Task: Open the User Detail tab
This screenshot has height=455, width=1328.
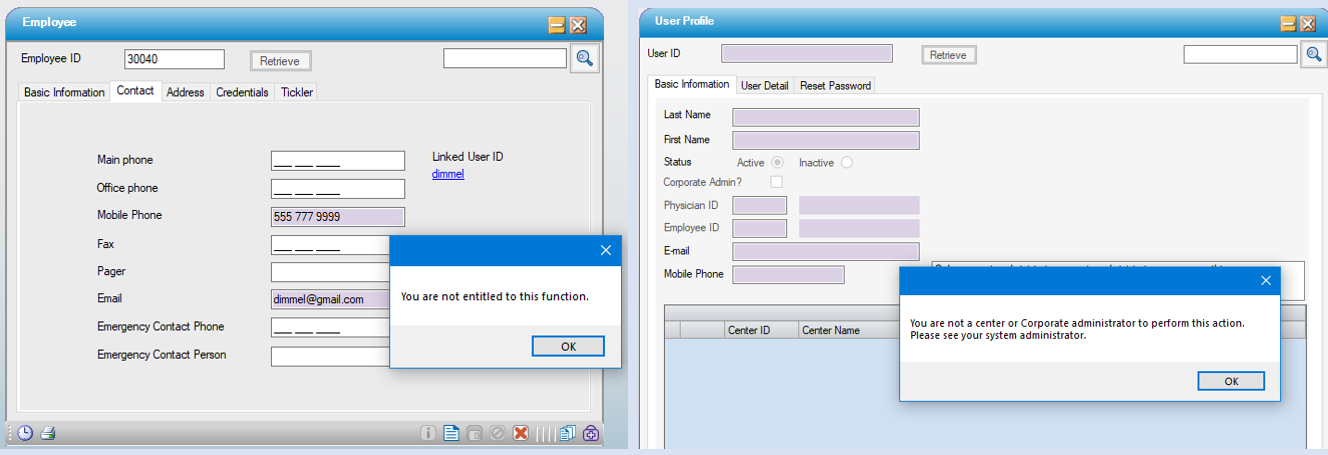Action: click(x=764, y=86)
